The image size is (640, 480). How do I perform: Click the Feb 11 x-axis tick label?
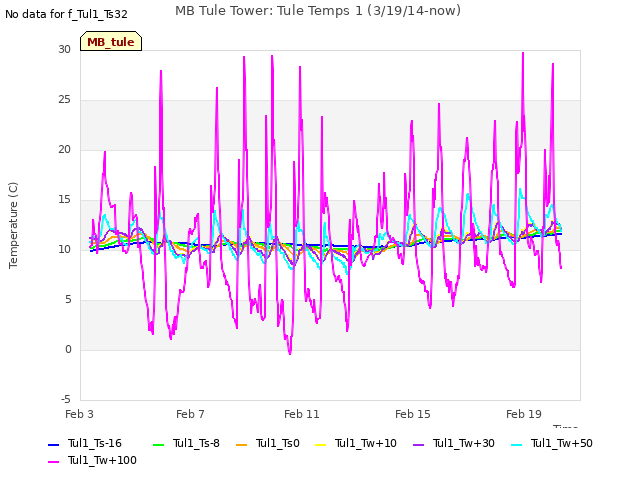(x=302, y=414)
